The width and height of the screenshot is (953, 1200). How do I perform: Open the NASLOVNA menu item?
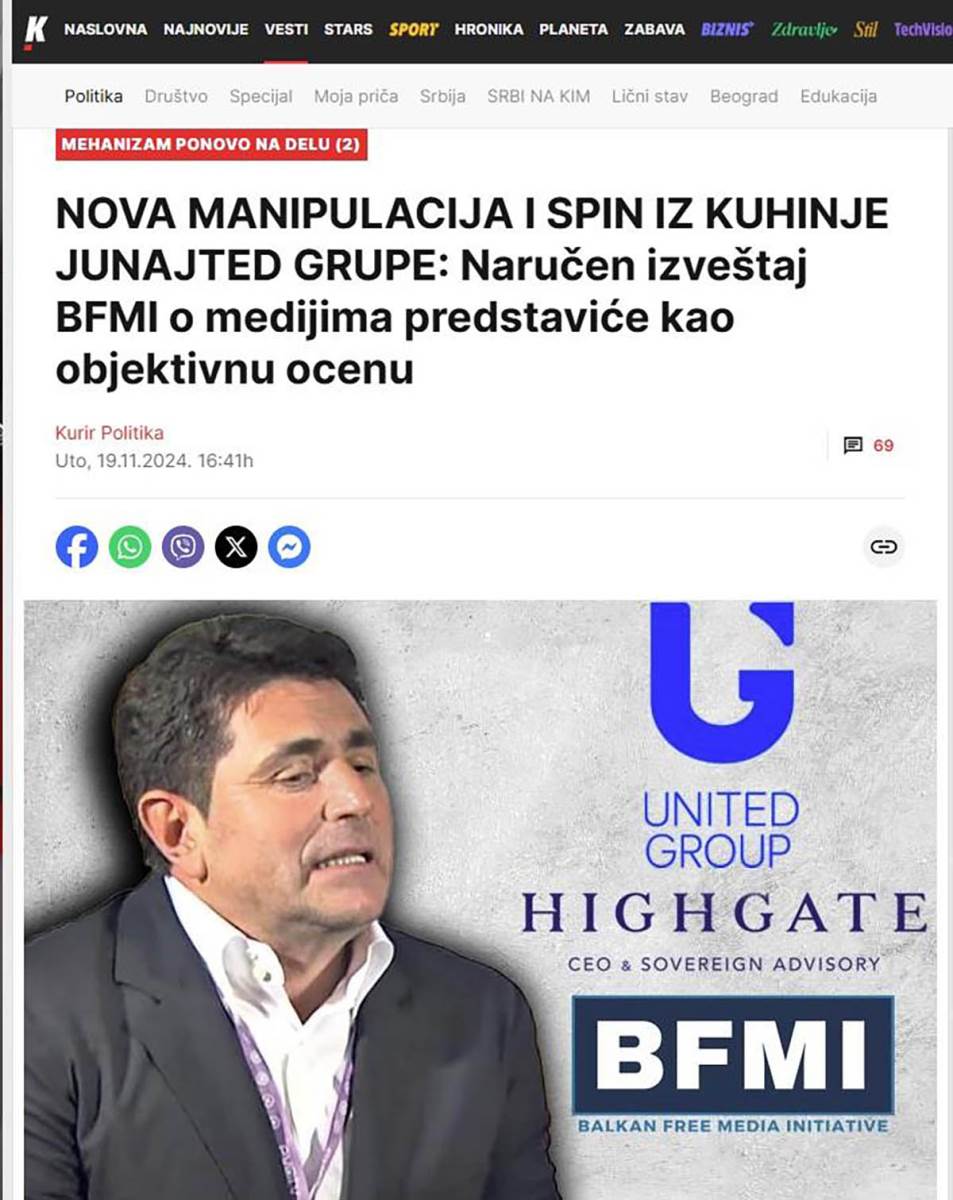click(x=105, y=30)
